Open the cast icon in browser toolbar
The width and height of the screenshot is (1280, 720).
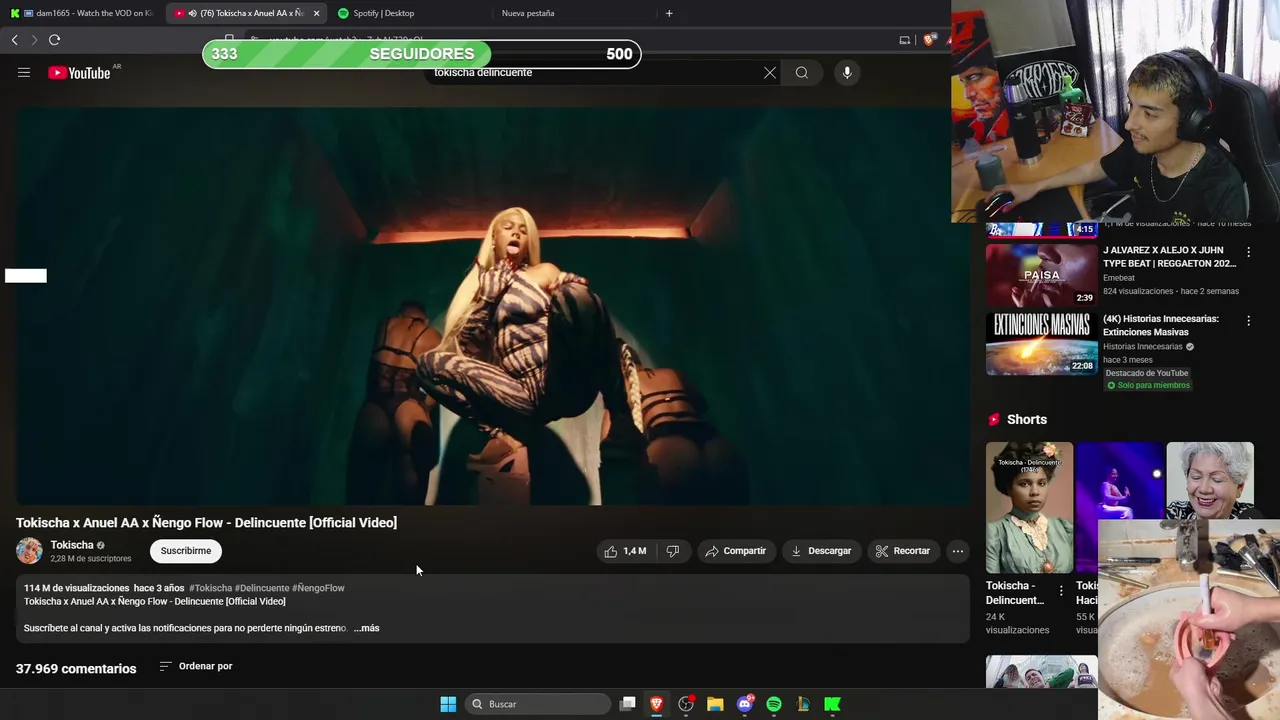click(x=905, y=40)
